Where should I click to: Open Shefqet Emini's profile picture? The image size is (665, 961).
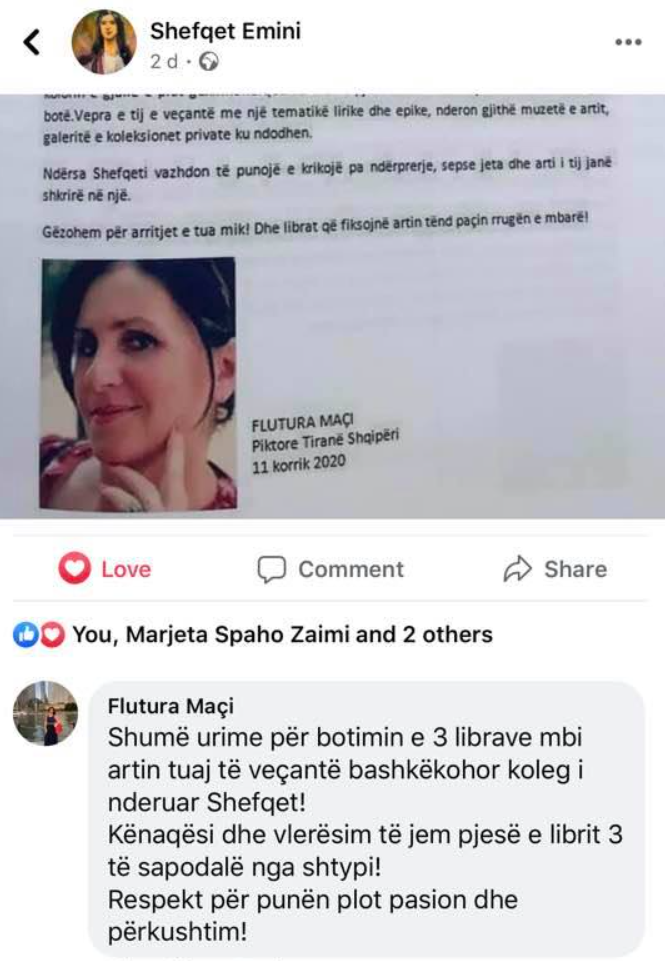104,42
